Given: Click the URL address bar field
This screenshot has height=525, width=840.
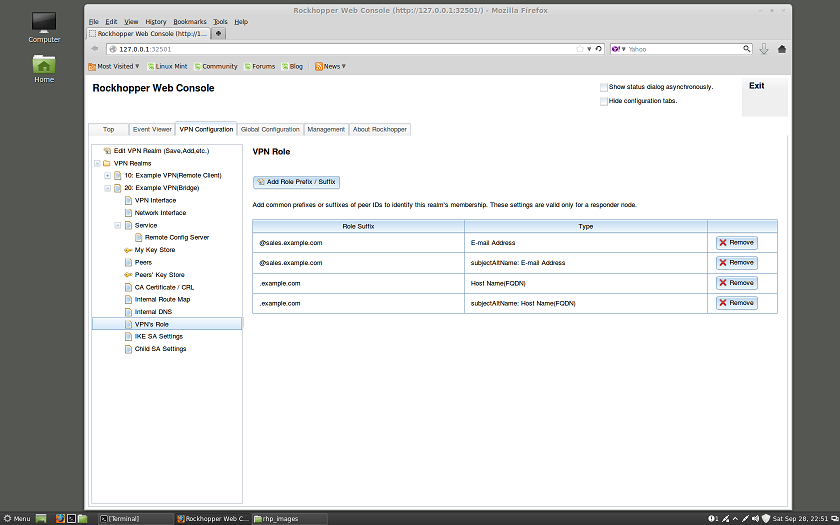Looking at the screenshot, I should (x=340, y=48).
